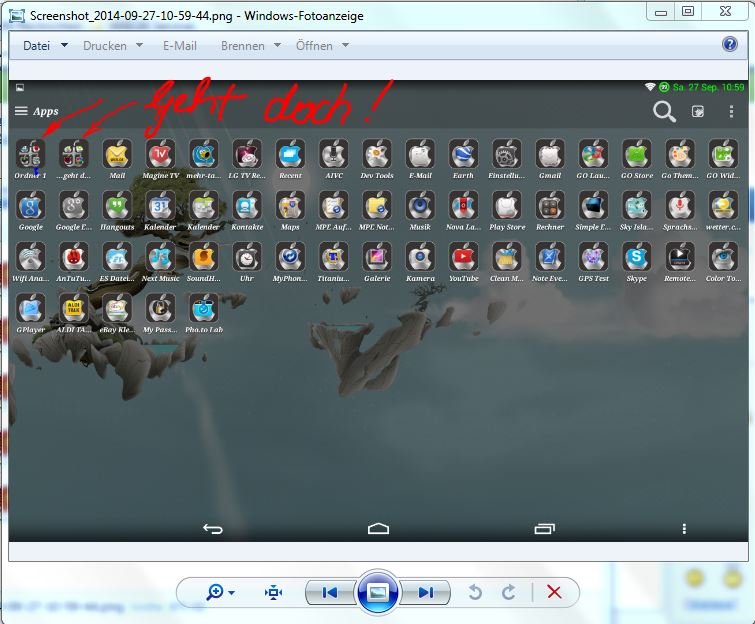Open the zoom magnifier control
Image resolution: width=755 pixels, height=624 pixels.
pos(215,592)
